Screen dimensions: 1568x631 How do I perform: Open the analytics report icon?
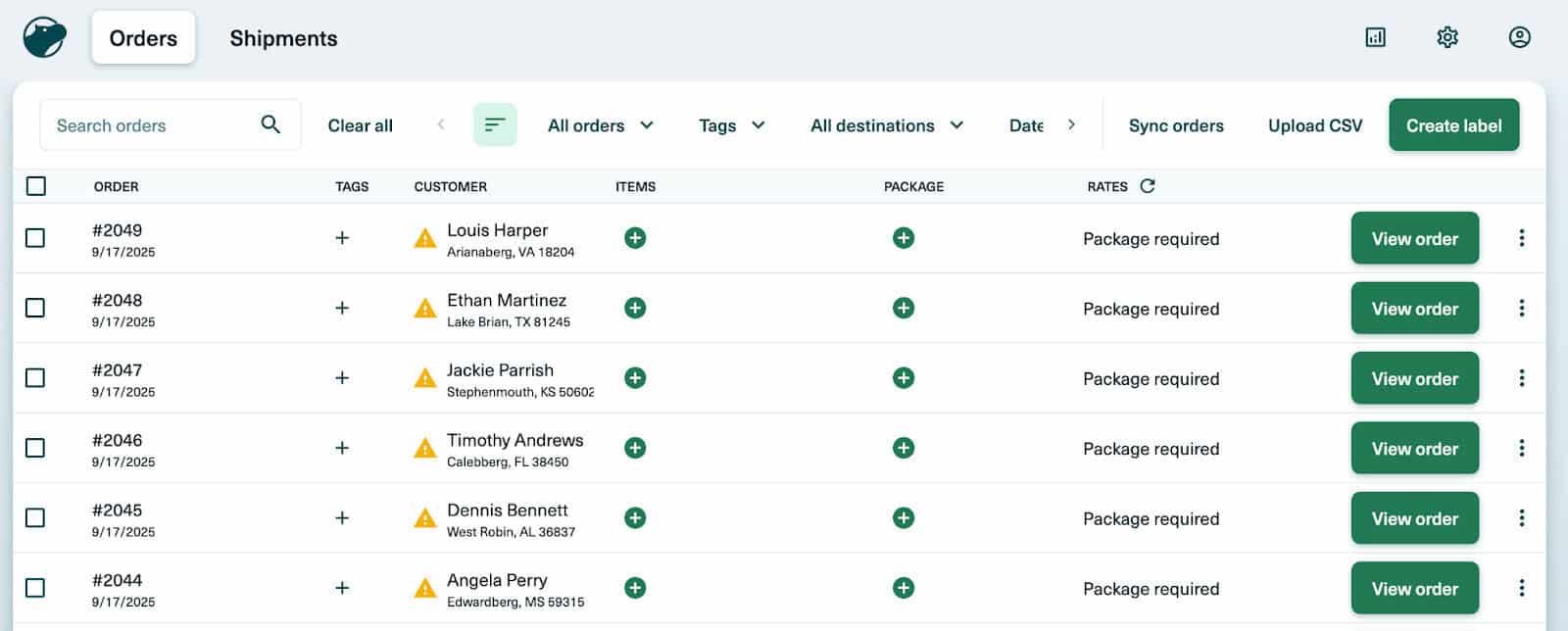pyautogui.click(x=1375, y=37)
